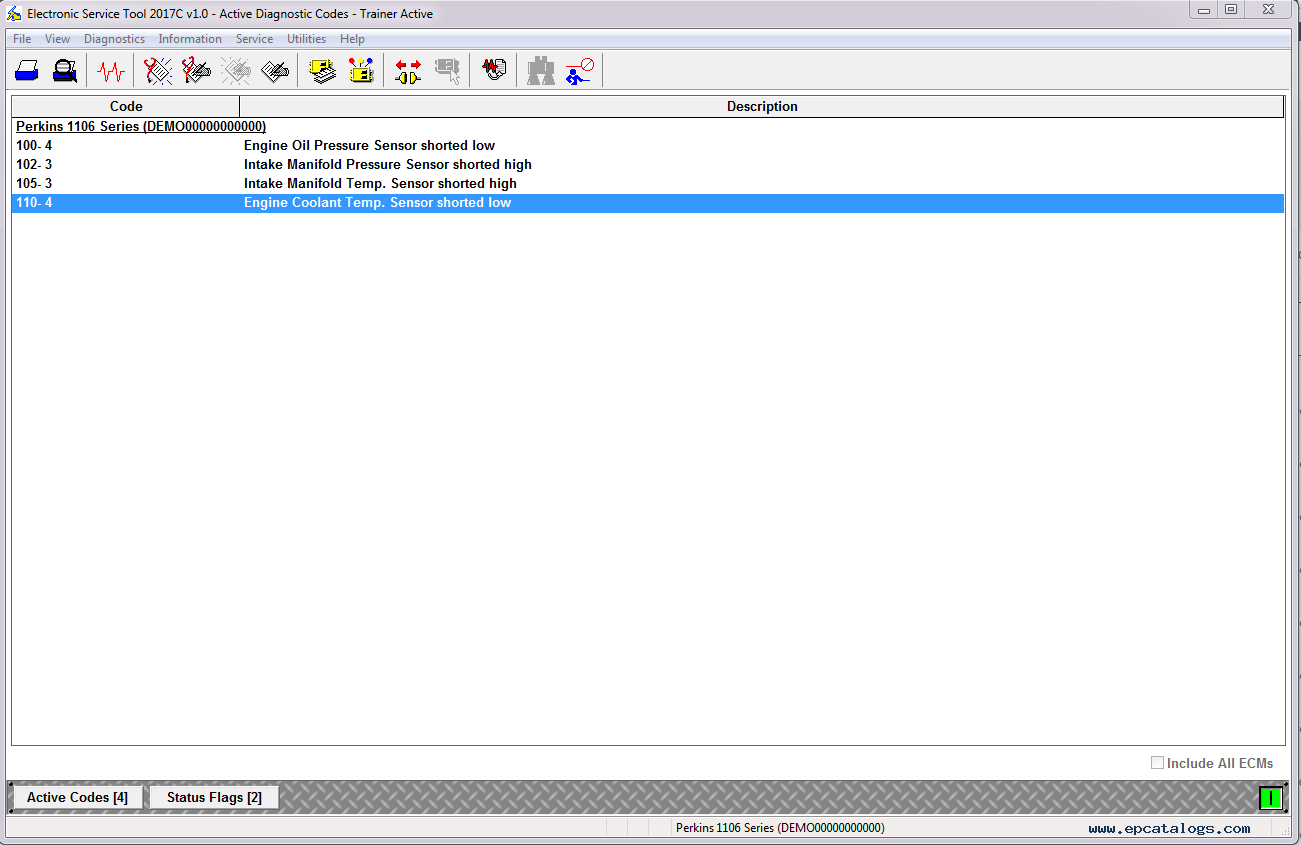Click the Print printer icon
This screenshot has height=845, width=1301.
tap(27, 71)
